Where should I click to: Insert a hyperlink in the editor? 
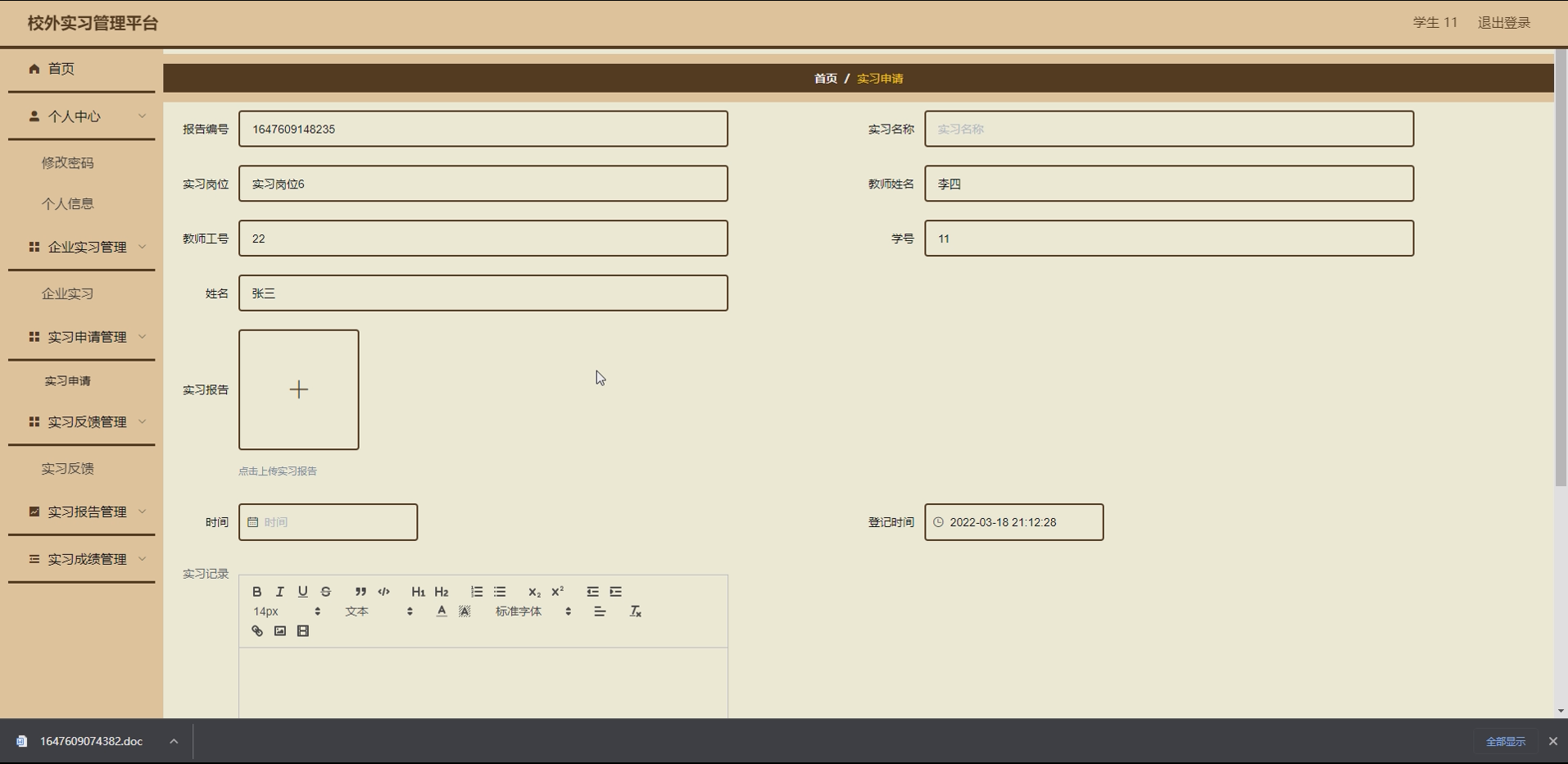tap(256, 631)
